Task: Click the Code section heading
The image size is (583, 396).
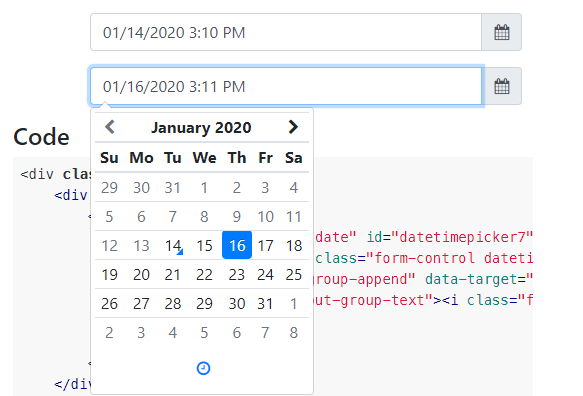Action: pos(41,137)
